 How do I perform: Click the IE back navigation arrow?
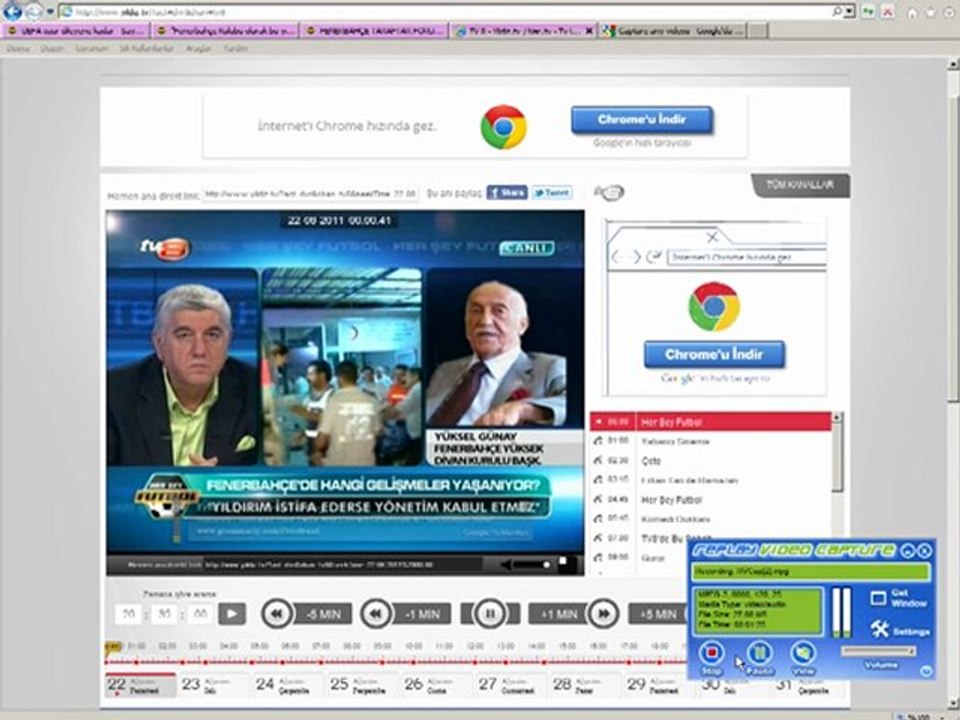[13, 11]
